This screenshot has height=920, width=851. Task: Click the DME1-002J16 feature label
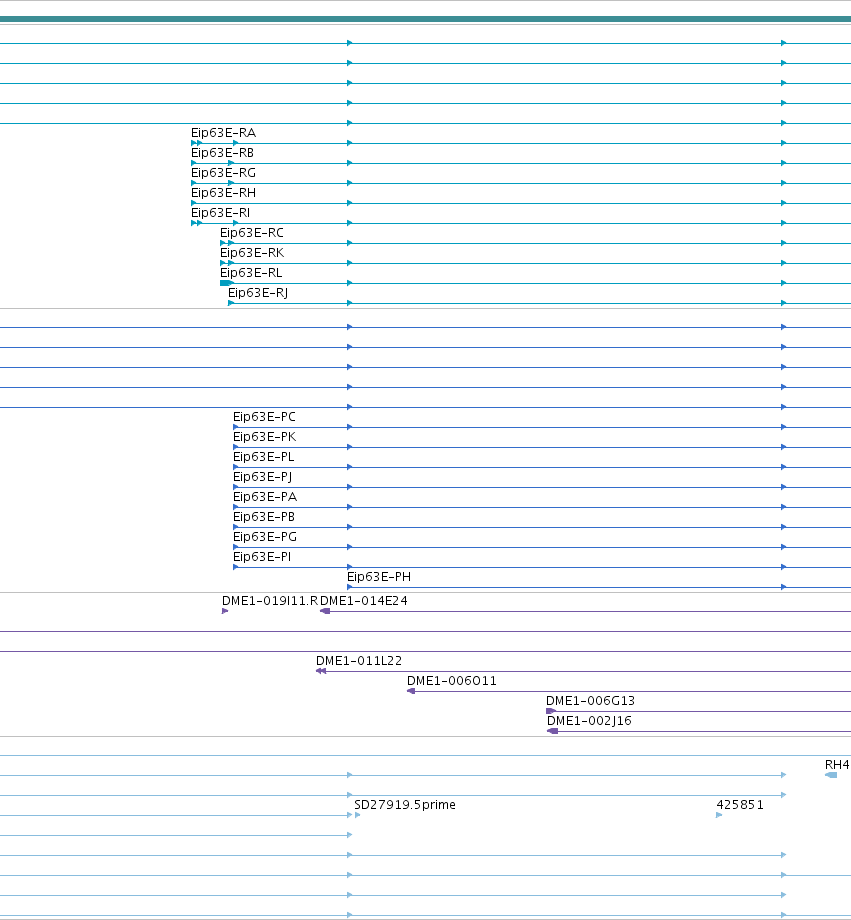(x=589, y=721)
